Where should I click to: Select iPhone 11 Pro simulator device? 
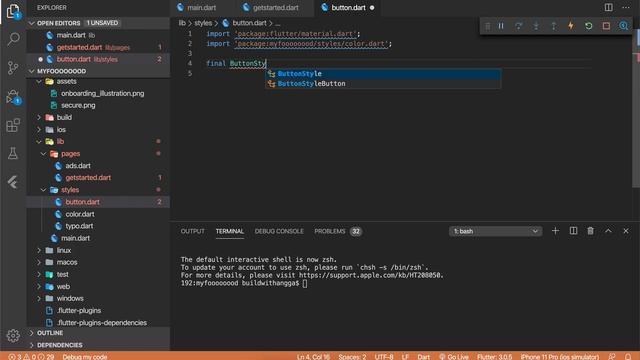[560, 357]
